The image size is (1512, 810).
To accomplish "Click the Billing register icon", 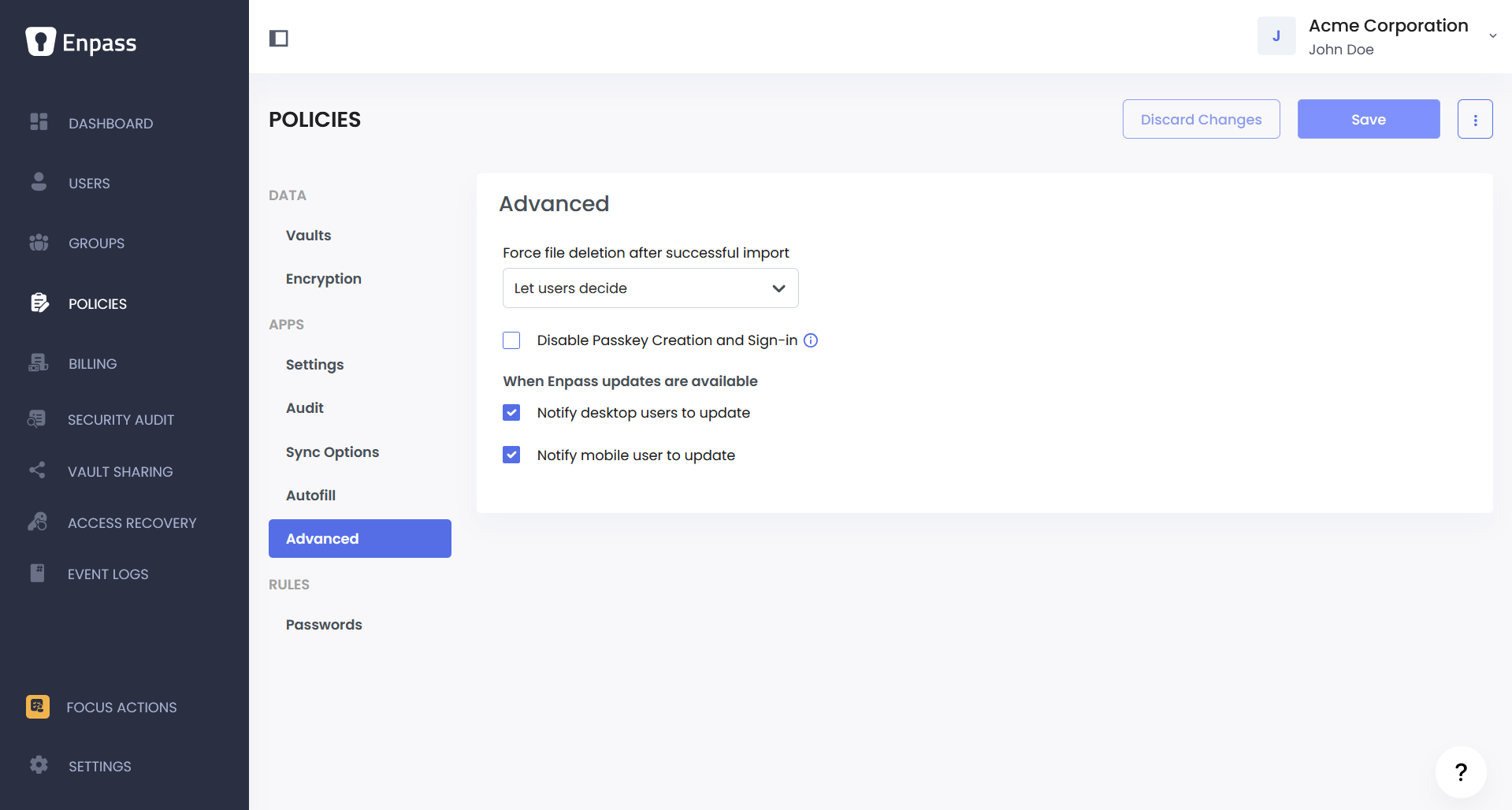I will [39, 362].
